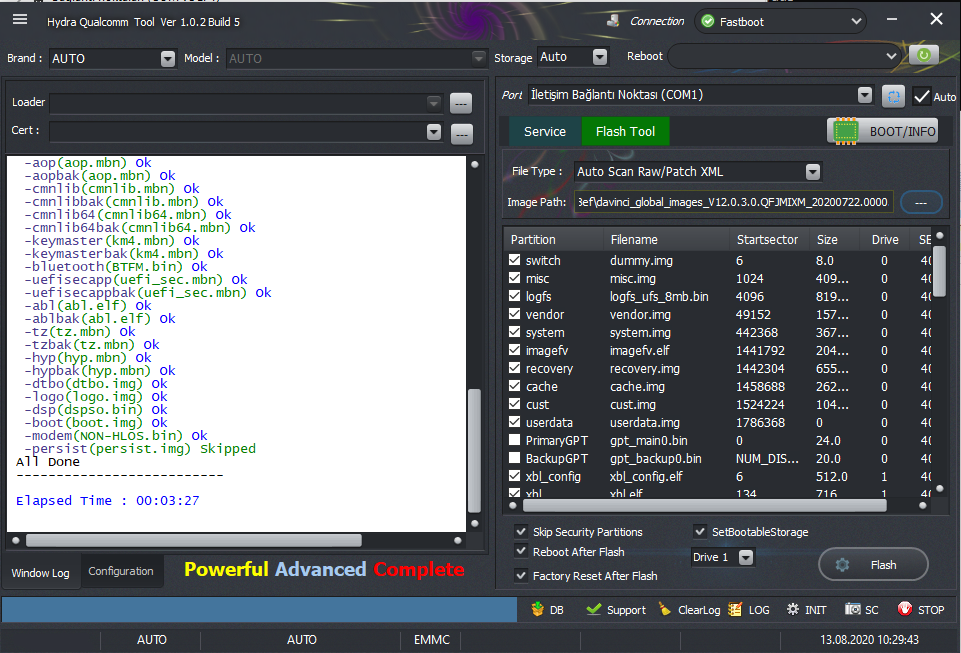Refresh the port list icon
This screenshot has height=653, width=961.
tap(894, 96)
